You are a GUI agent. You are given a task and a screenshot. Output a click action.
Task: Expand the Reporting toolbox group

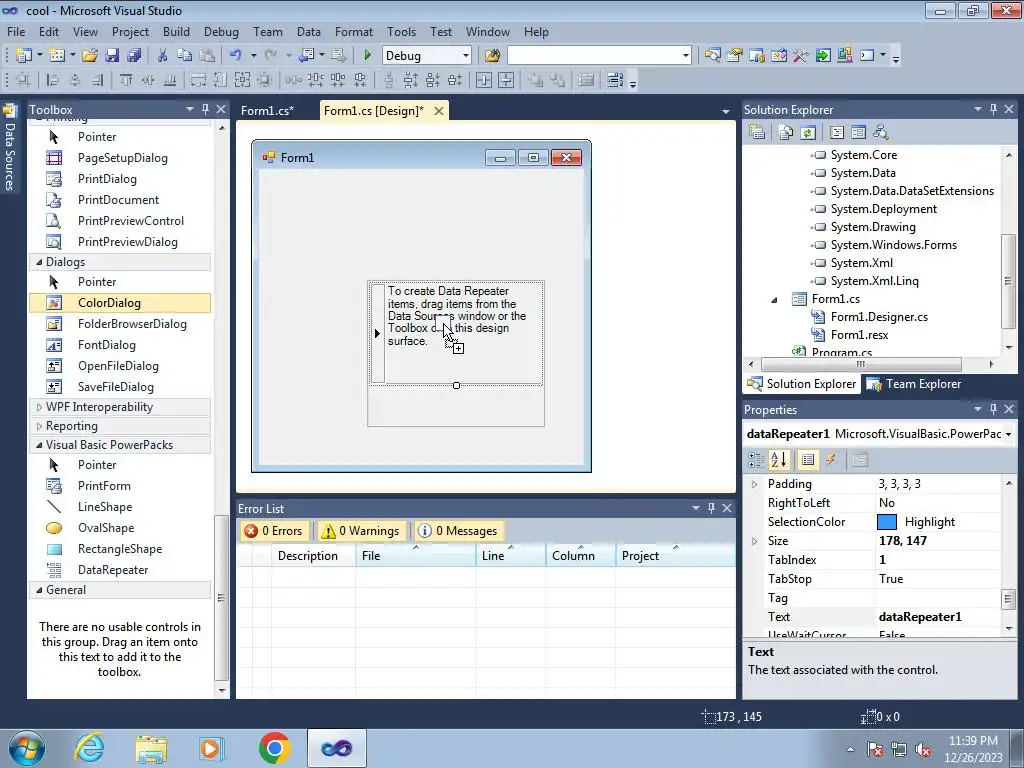click(39, 426)
